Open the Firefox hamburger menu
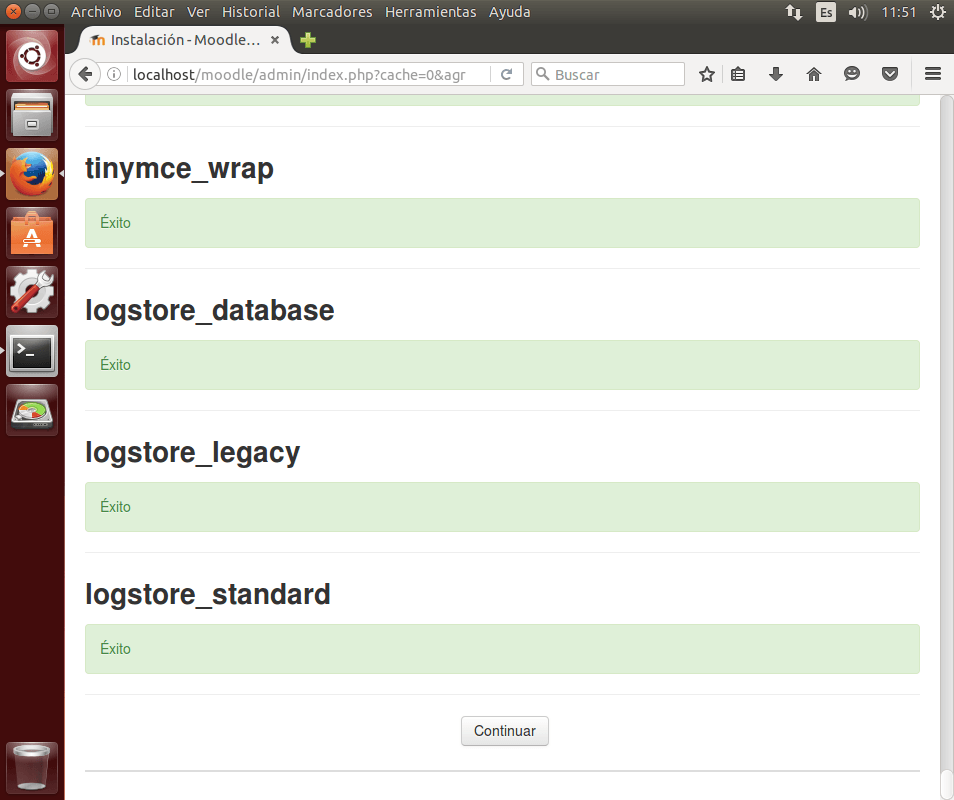This screenshot has height=800, width=954. (x=933, y=74)
